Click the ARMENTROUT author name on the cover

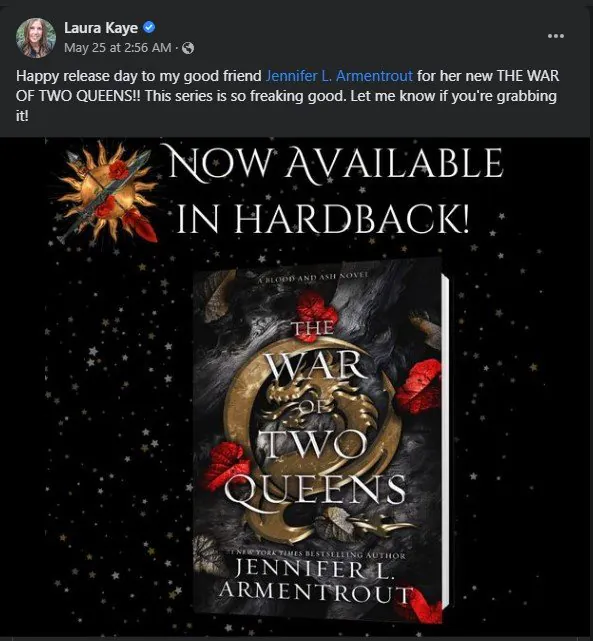point(316,593)
